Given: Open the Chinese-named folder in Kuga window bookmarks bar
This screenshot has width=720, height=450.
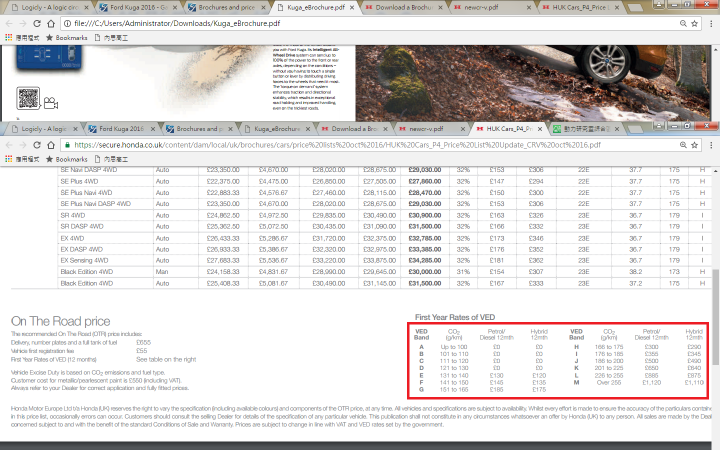Looking at the screenshot, I should (111, 38).
